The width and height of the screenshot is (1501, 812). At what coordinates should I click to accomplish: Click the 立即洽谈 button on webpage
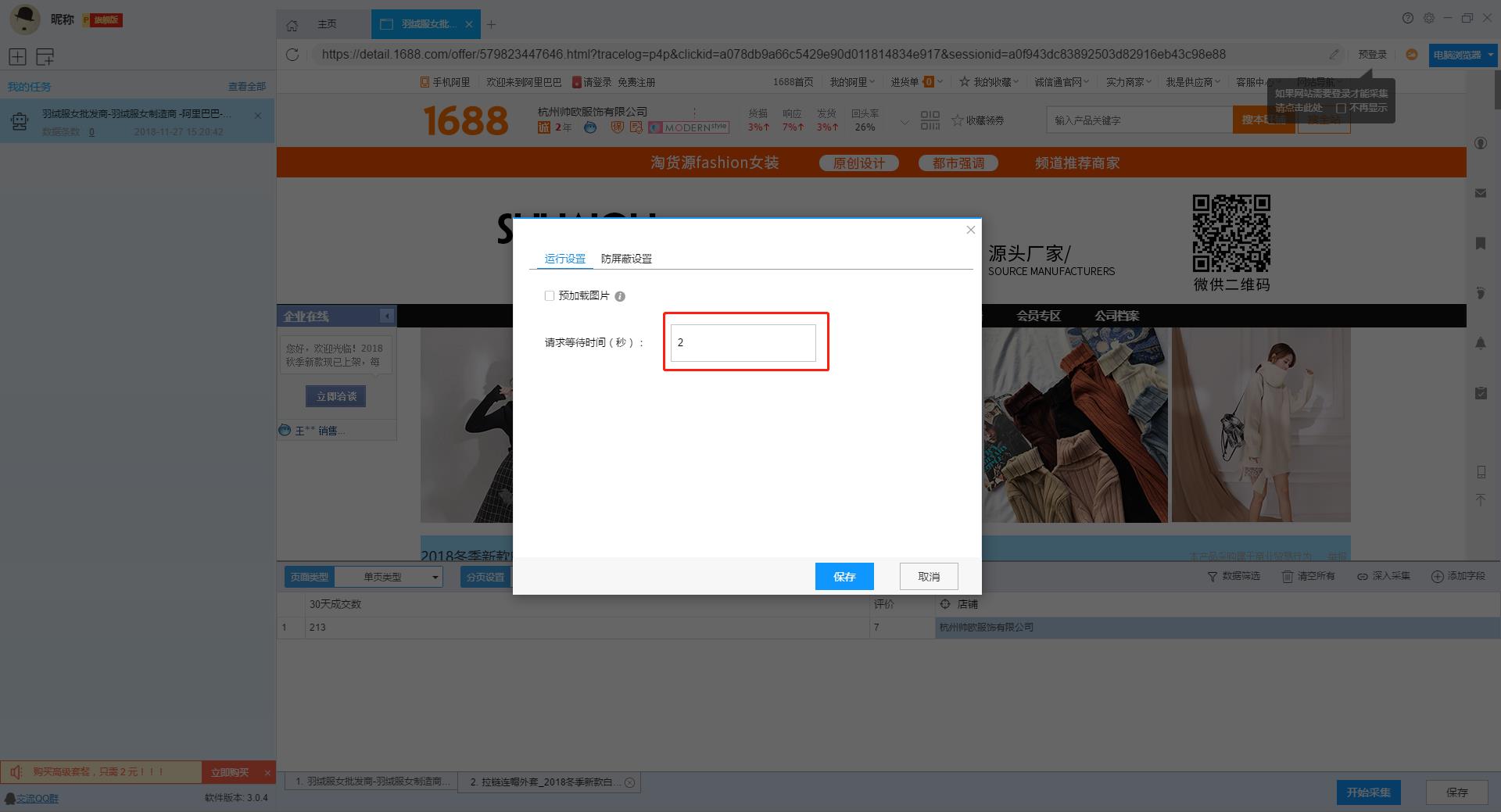coord(336,396)
